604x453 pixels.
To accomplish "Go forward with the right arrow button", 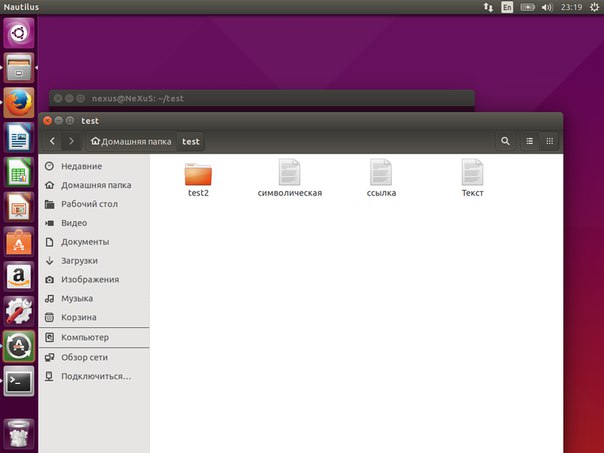I will pyautogui.click(x=71, y=141).
